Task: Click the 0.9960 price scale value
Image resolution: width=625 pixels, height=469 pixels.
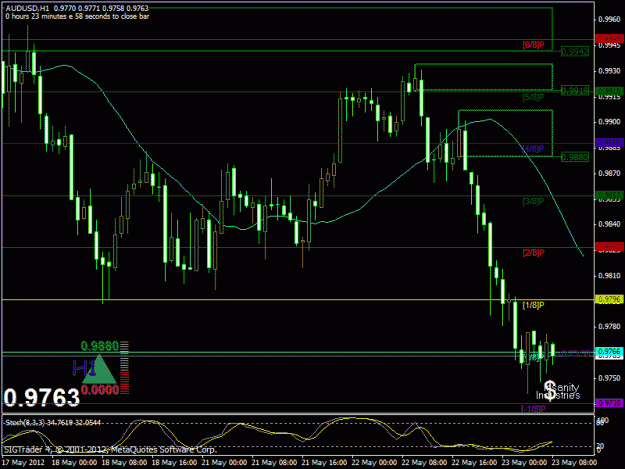Action: tap(609, 19)
